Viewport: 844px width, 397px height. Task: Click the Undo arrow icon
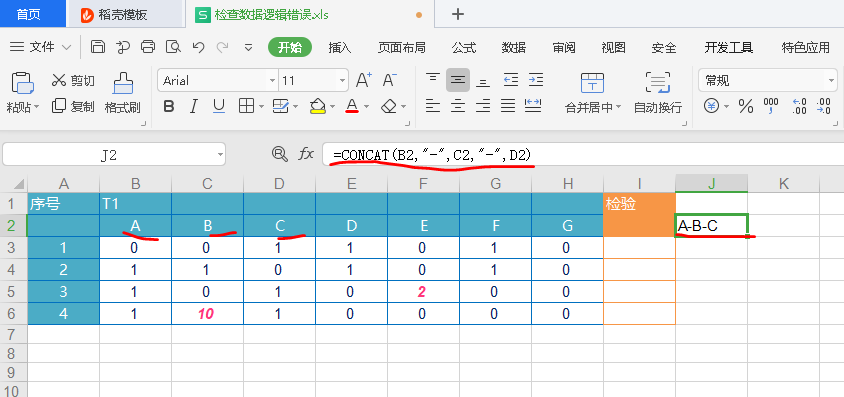pos(198,47)
